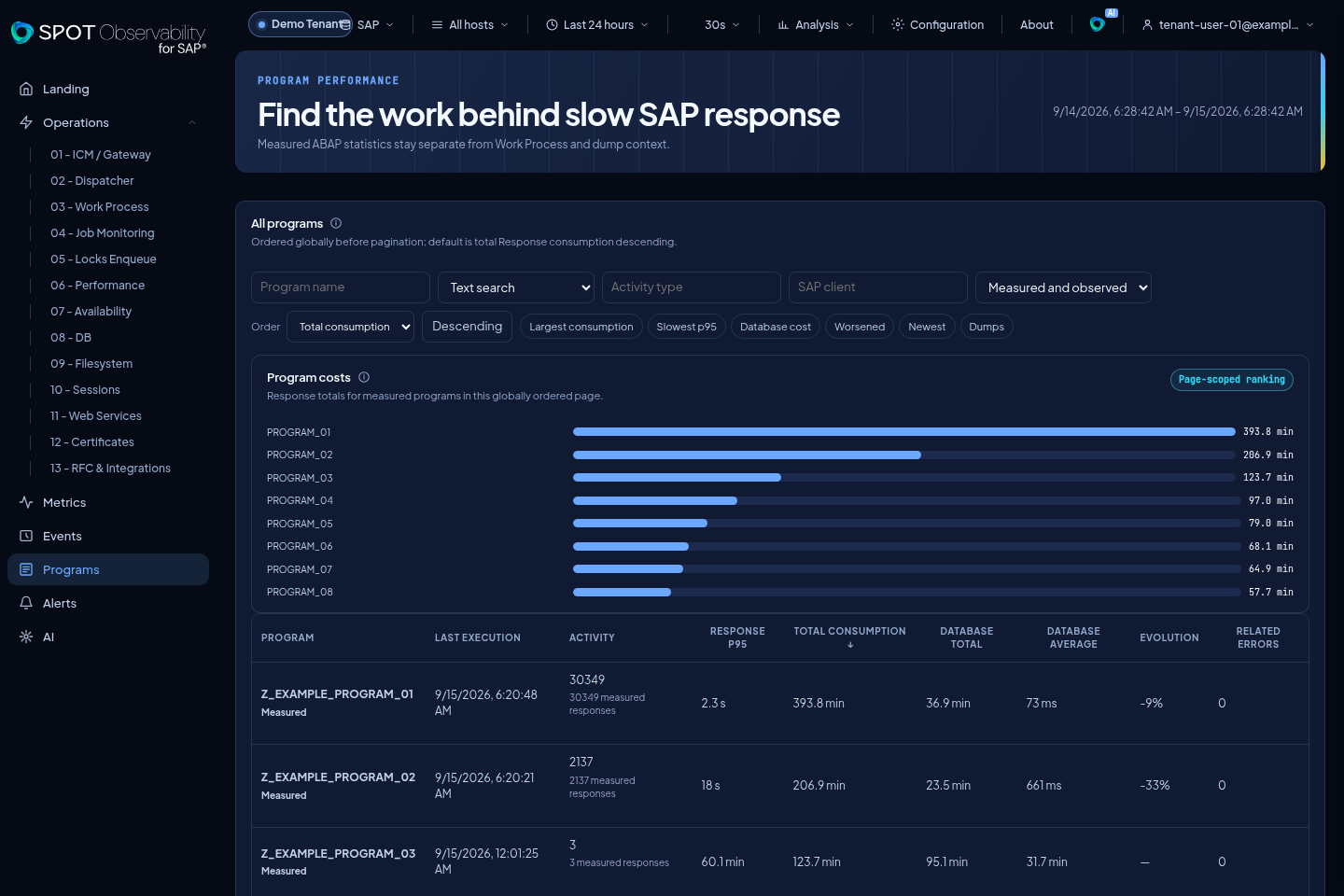Toggle the Largest consumption filter chip
Screen dimensions: 1344x896
click(x=581, y=327)
